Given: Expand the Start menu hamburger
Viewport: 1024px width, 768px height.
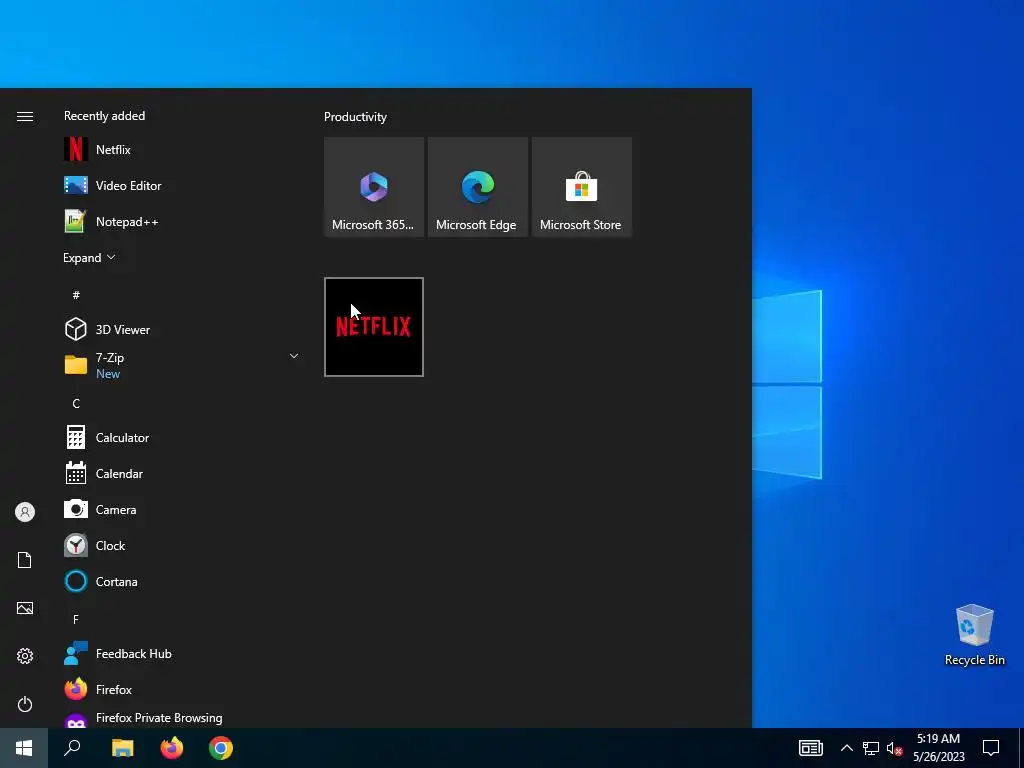Looking at the screenshot, I should tap(25, 116).
